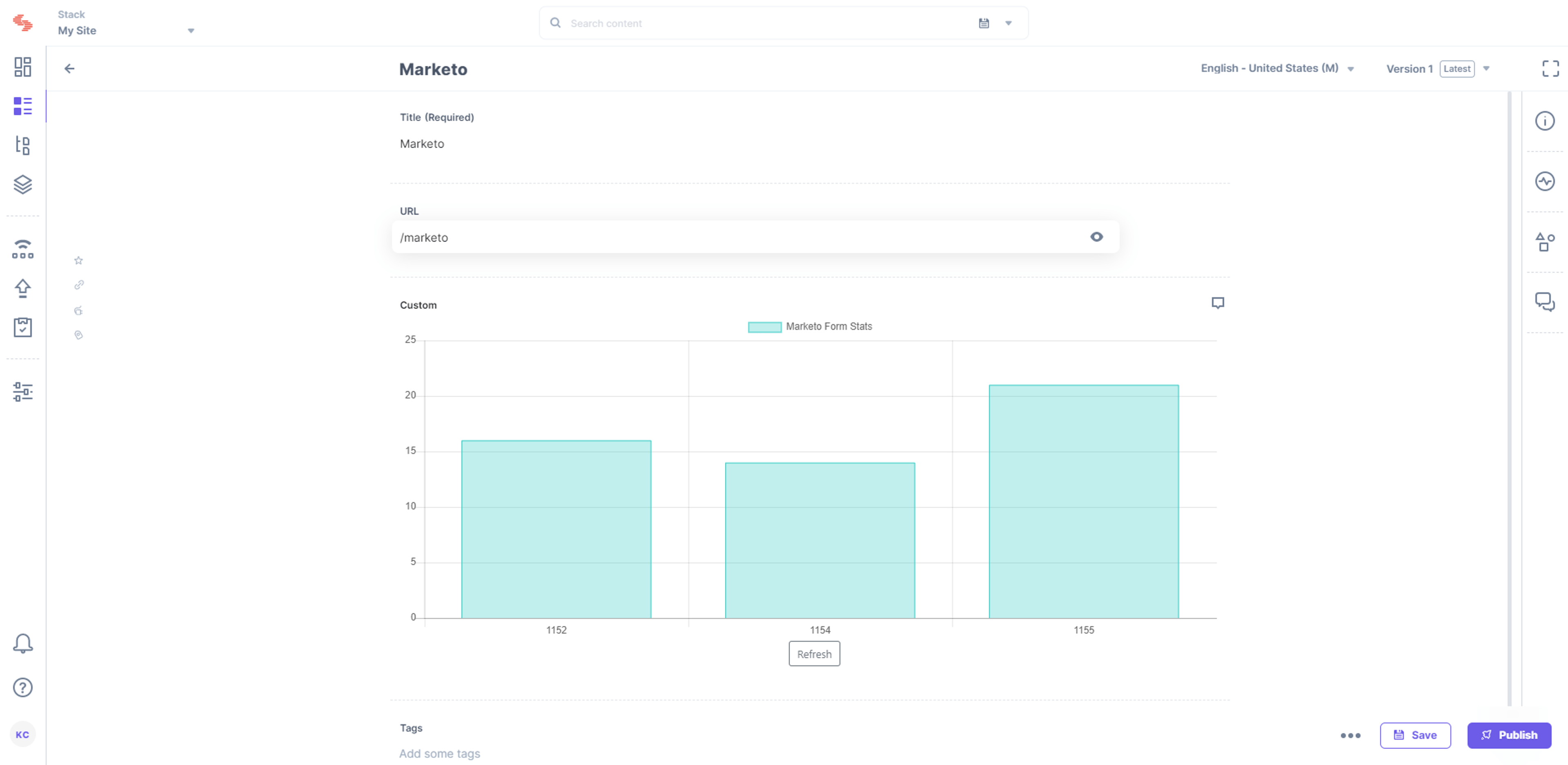Open the activity pulse icon in right rail
The image size is (1568, 765).
(x=1544, y=181)
